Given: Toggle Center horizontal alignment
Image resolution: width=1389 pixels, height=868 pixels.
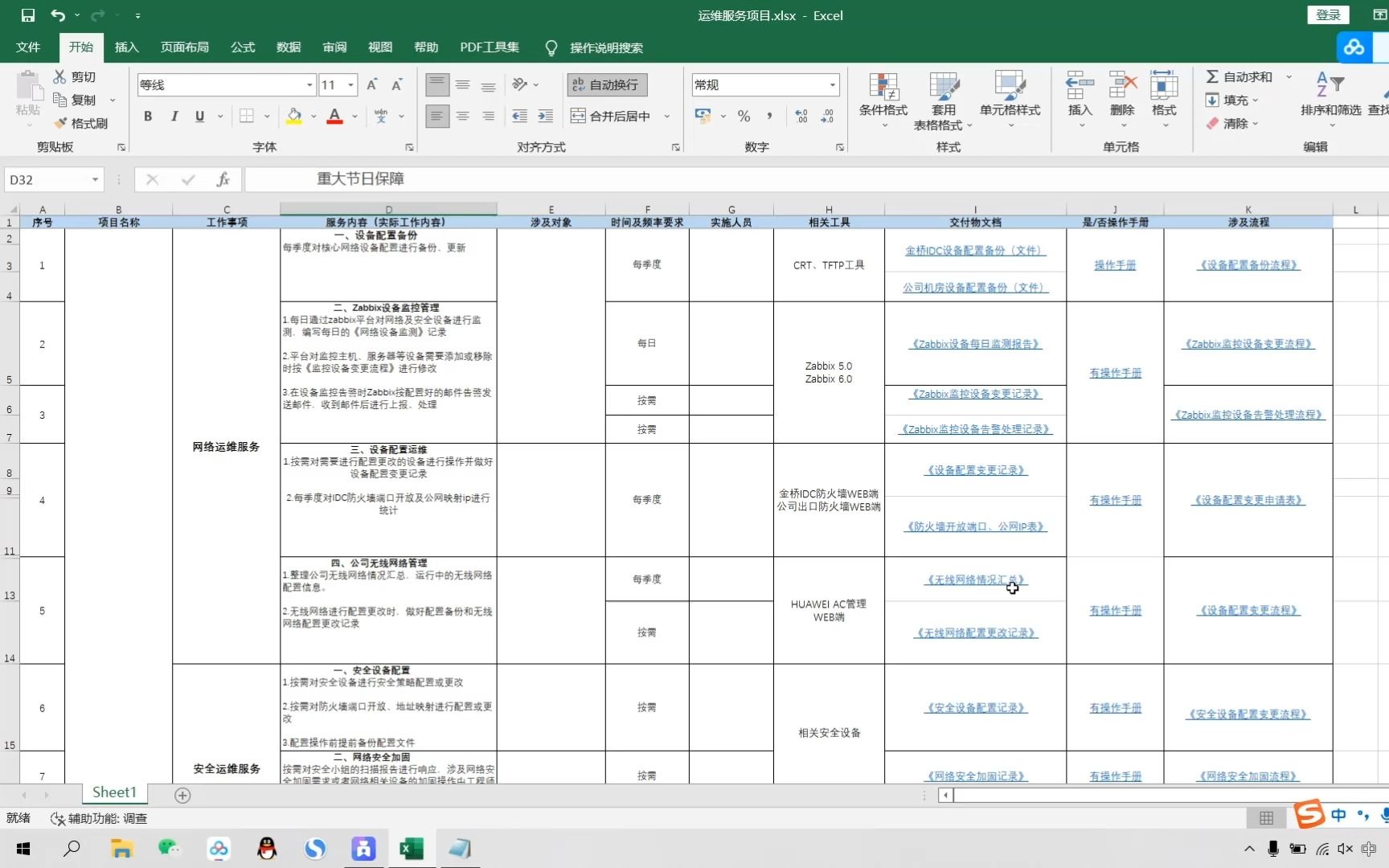Looking at the screenshot, I should click(x=463, y=116).
